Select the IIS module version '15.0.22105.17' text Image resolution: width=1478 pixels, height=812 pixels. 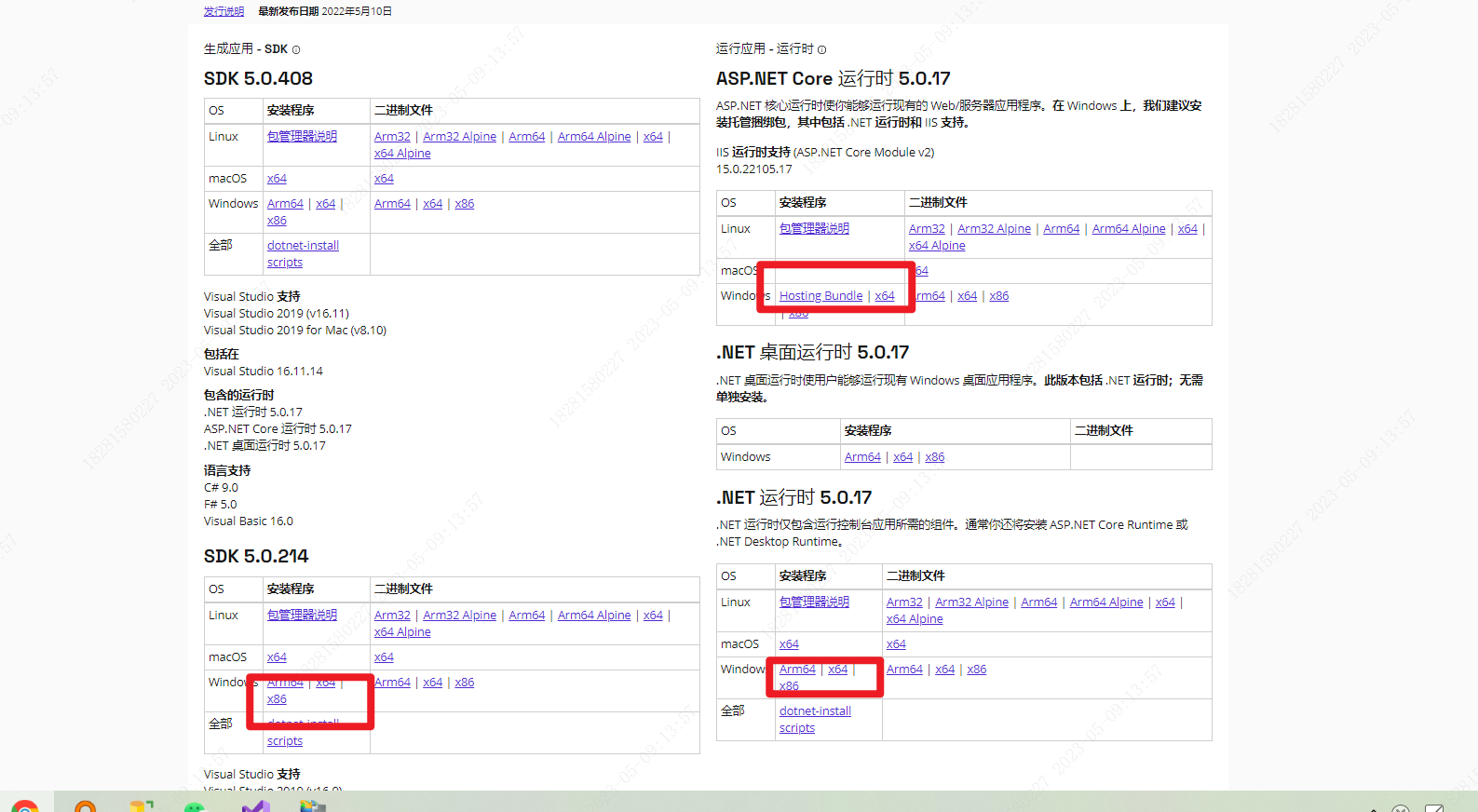click(x=753, y=169)
